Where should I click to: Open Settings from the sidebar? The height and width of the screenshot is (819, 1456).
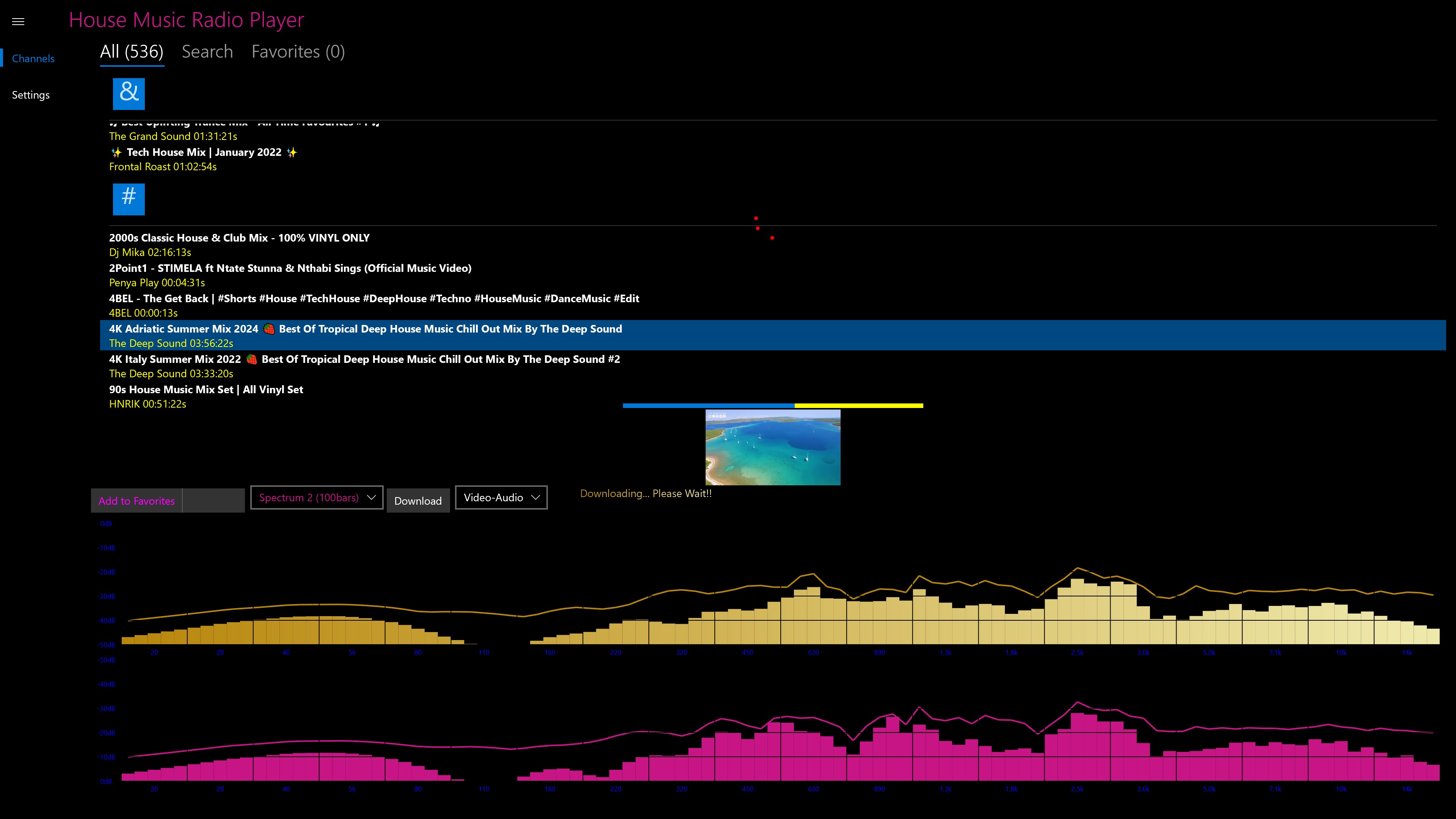(30, 95)
